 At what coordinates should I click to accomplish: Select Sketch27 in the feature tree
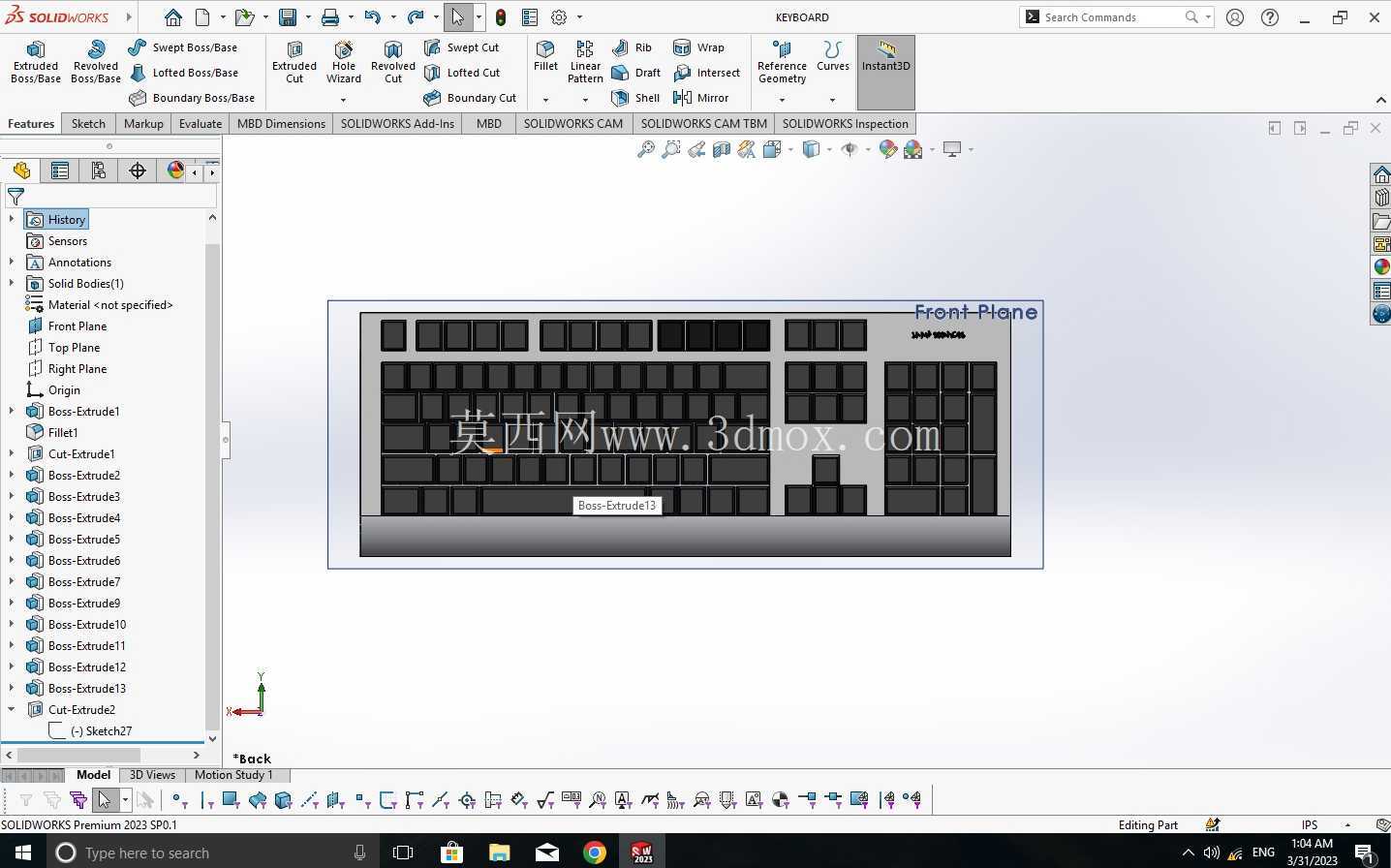pos(101,730)
